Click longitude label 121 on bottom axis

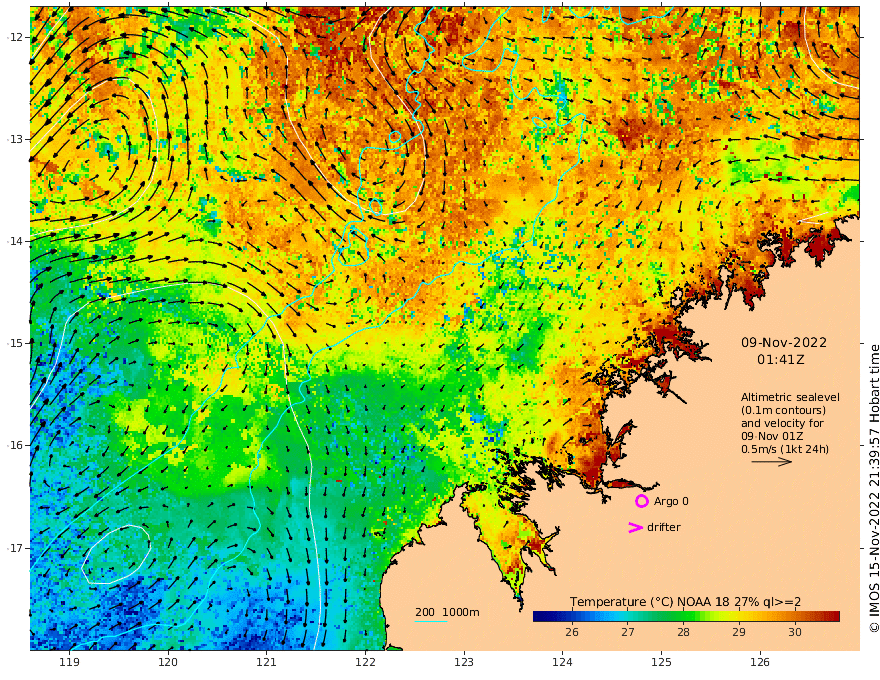(267, 663)
